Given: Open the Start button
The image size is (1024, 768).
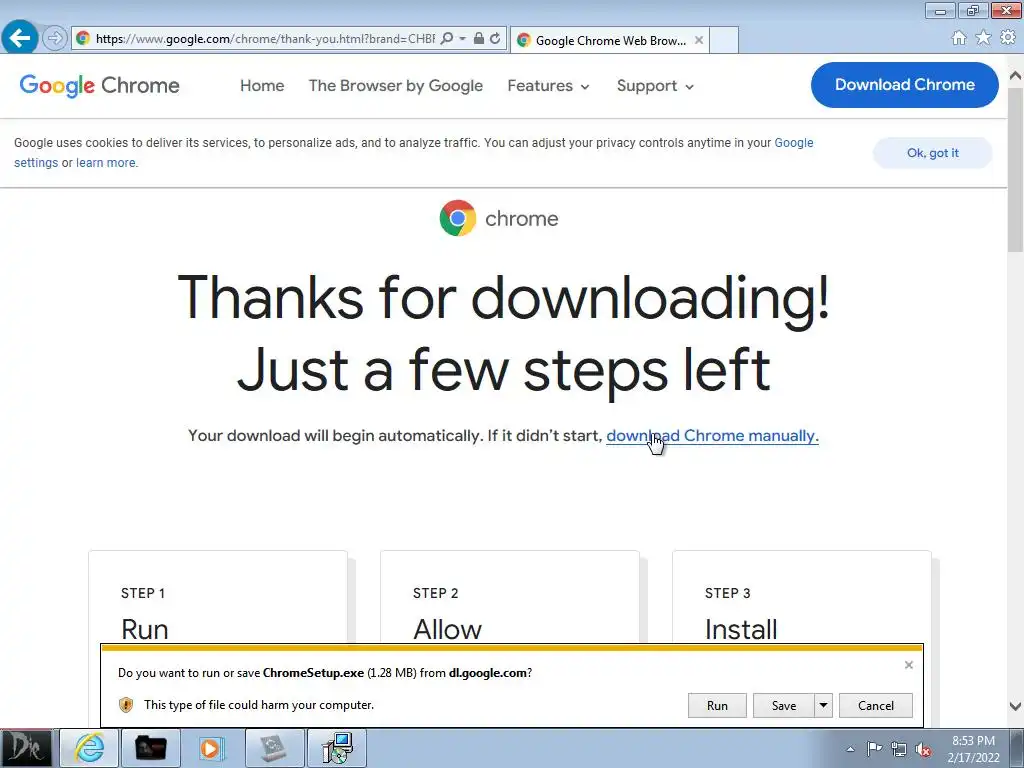Looking at the screenshot, I should point(25,748).
